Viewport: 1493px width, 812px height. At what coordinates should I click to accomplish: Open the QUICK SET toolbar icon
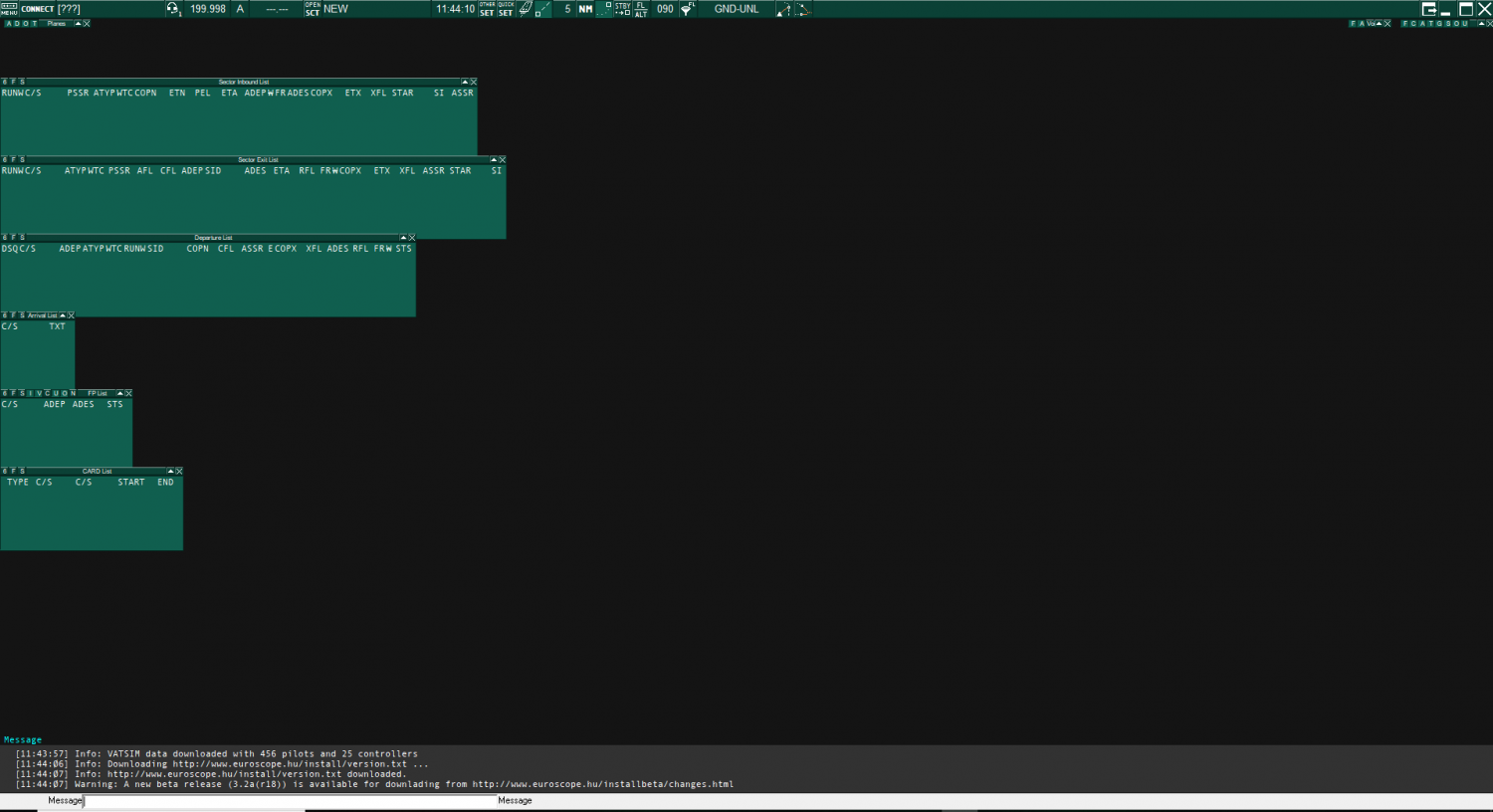tap(506, 9)
